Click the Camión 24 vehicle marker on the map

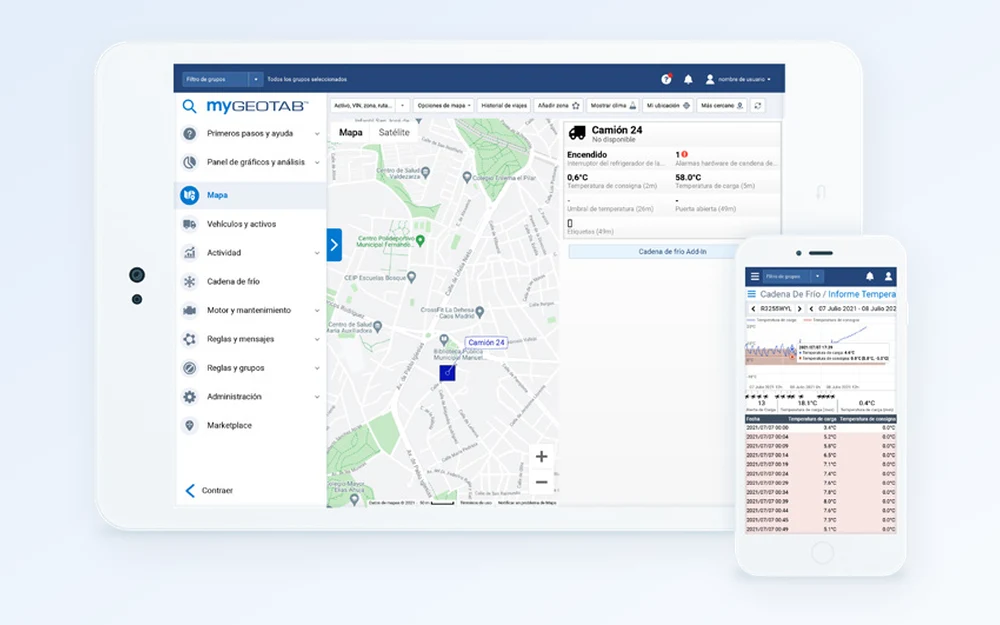[447, 372]
